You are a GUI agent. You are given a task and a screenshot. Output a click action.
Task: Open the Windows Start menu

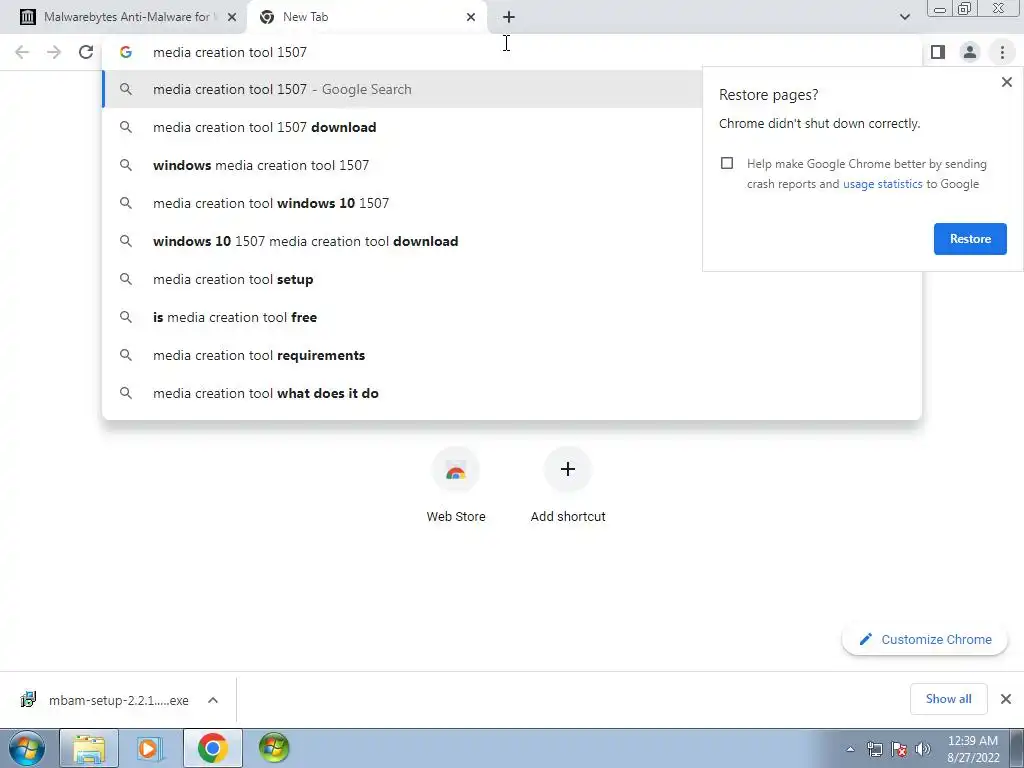pyautogui.click(x=27, y=748)
